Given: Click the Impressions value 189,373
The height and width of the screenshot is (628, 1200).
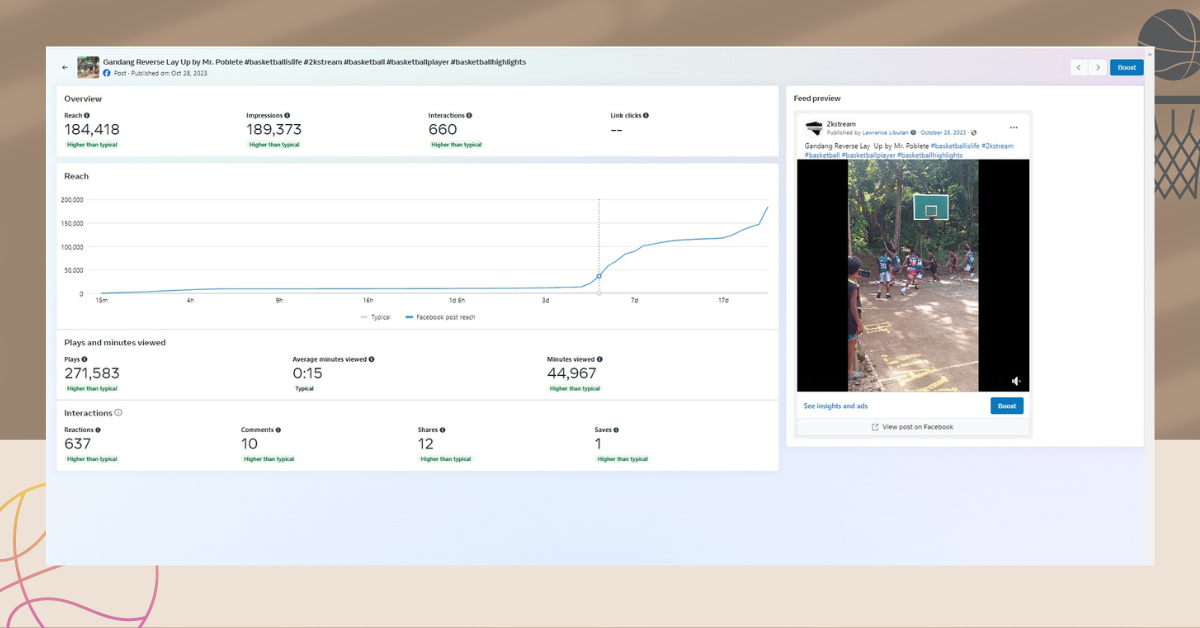Looking at the screenshot, I should (x=274, y=129).
